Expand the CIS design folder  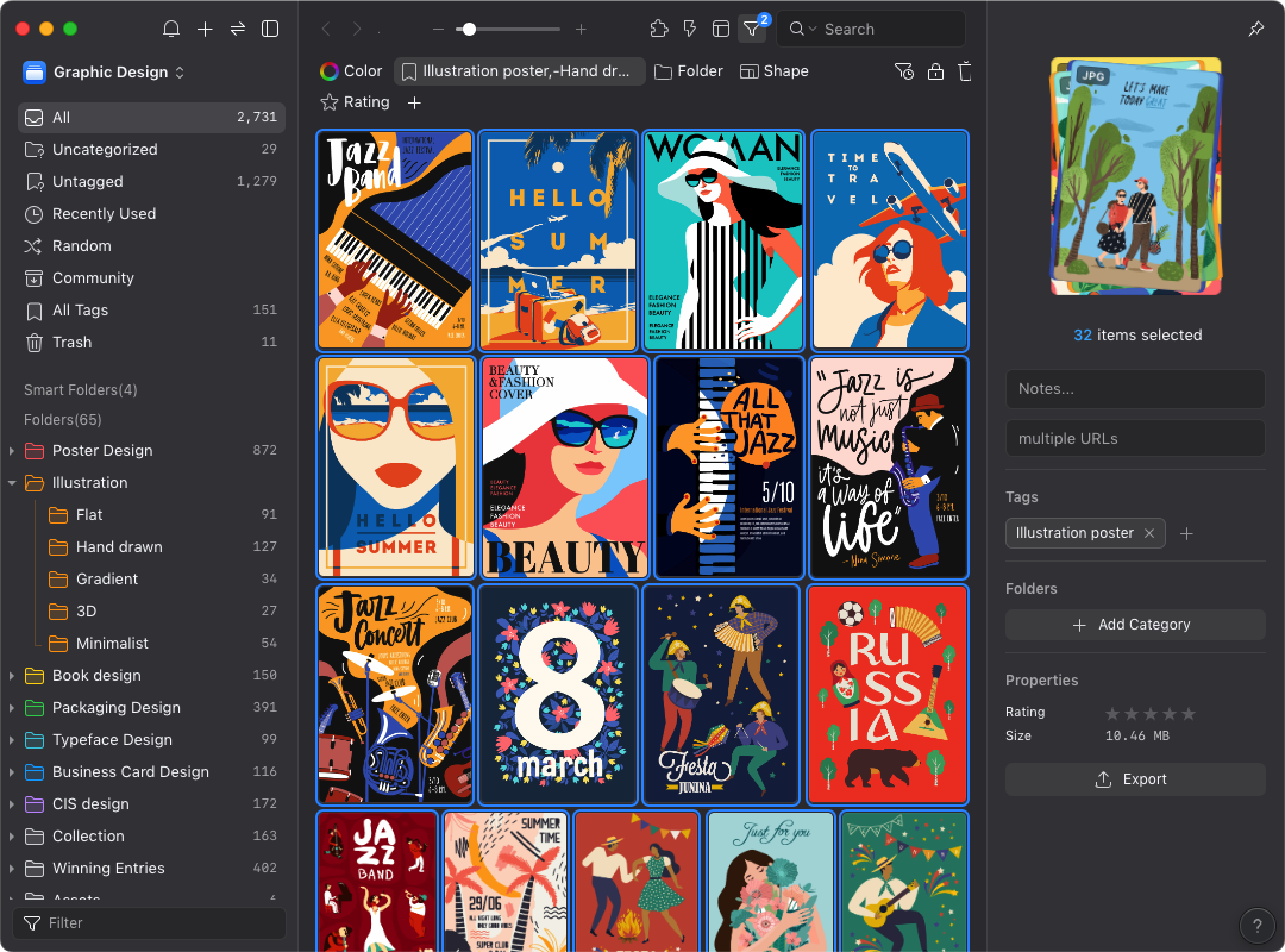(11, 804)
